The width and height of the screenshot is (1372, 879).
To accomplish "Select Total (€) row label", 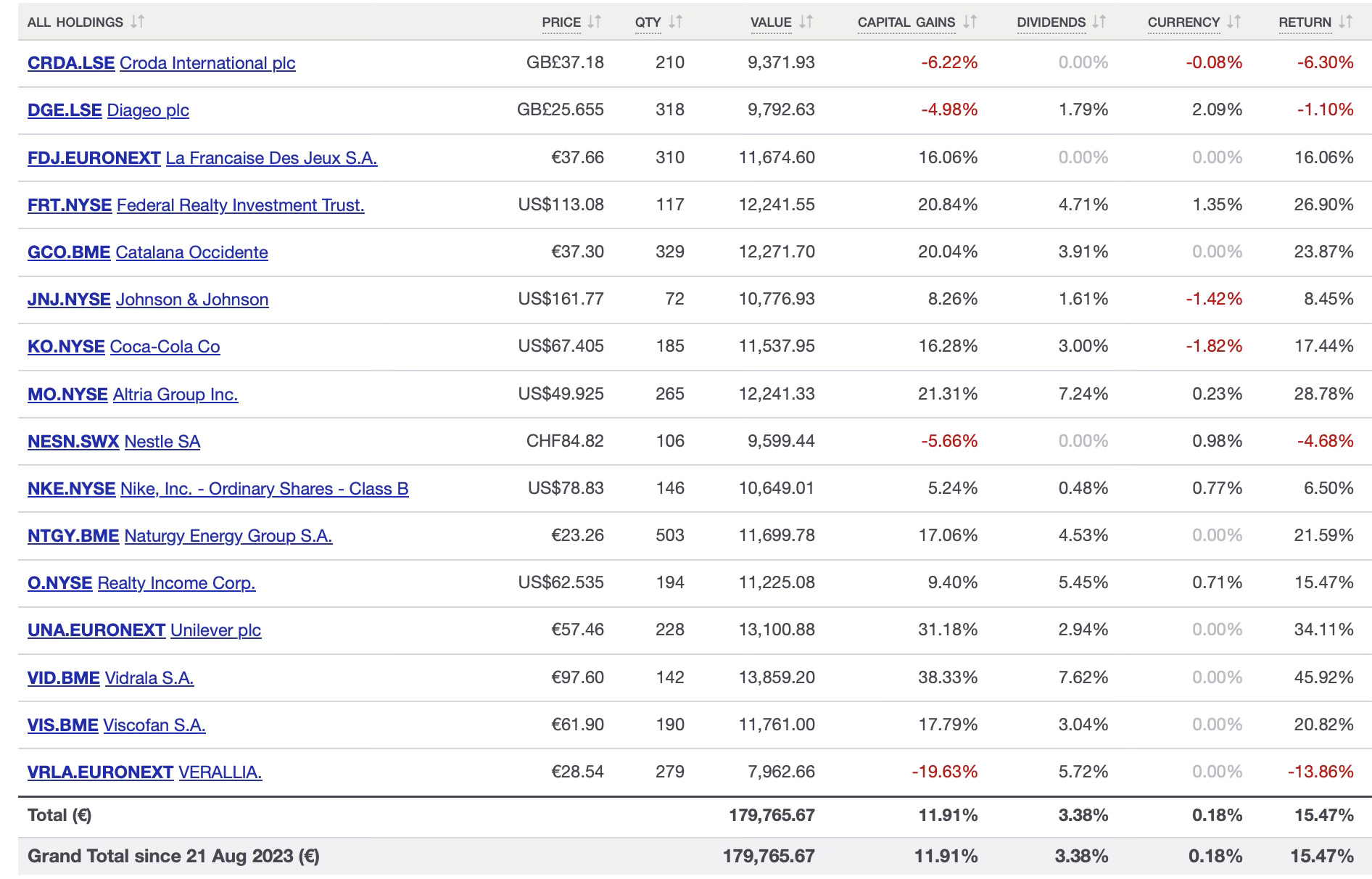I will pyautogui.click(x=59, y=815).
